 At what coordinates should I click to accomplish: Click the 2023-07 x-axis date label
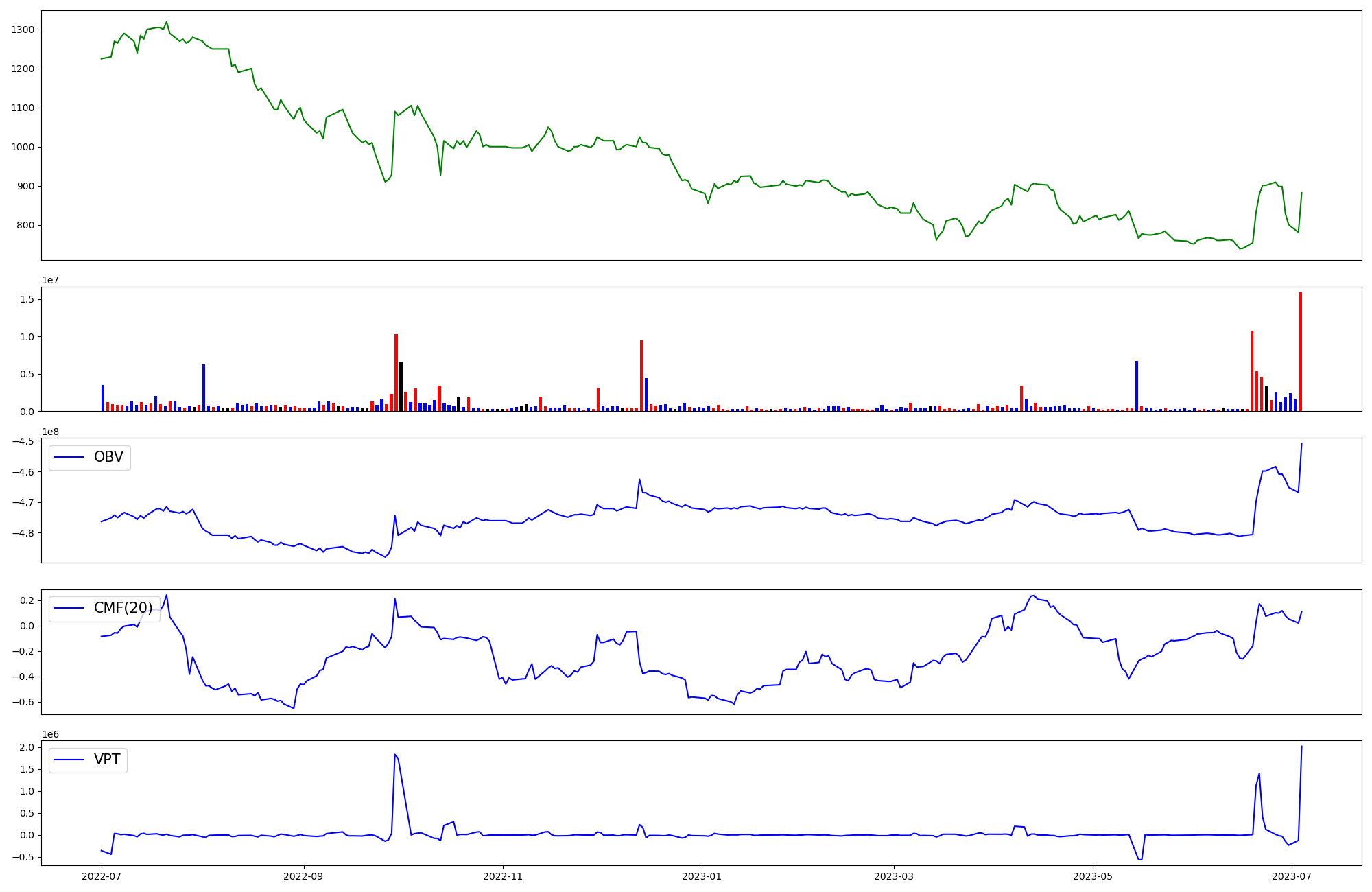coord(1292,876)
